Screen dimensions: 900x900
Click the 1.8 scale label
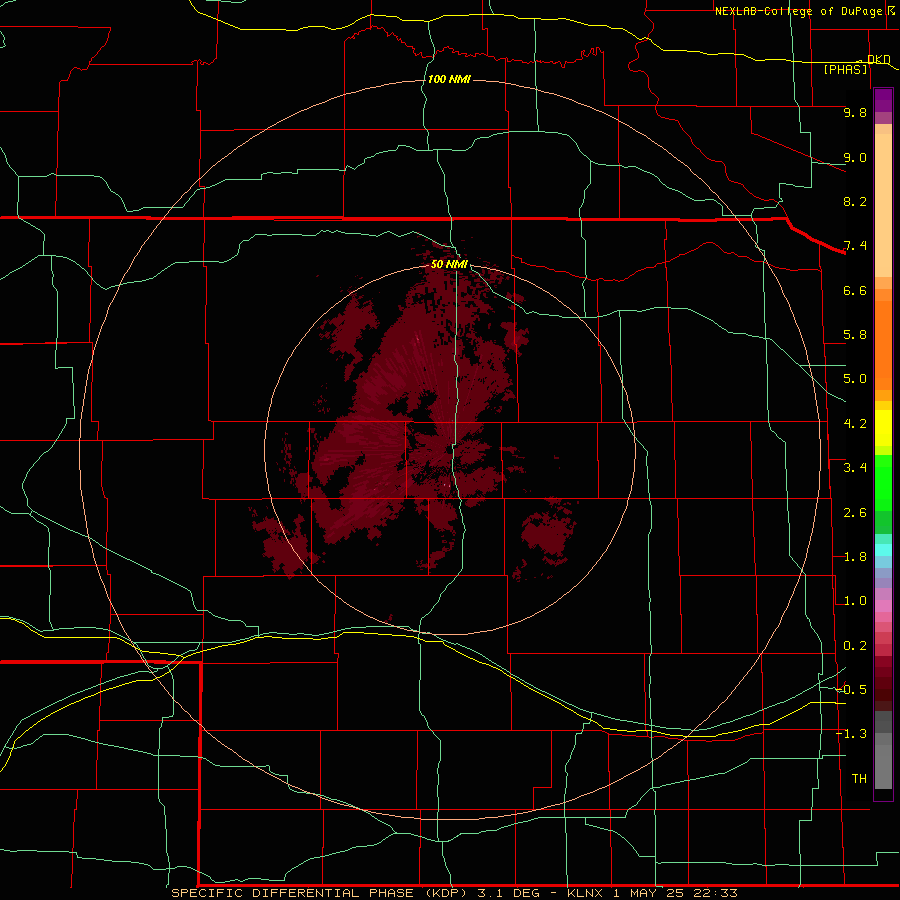click(x=855, y=557)
